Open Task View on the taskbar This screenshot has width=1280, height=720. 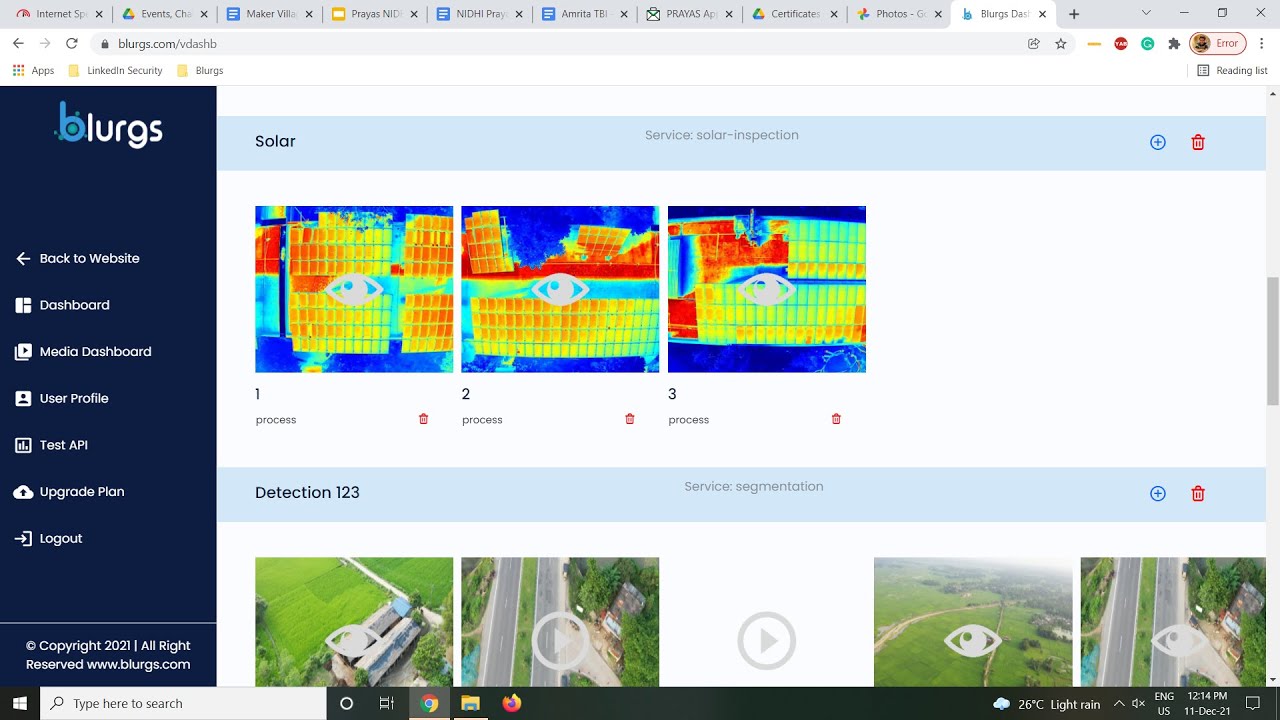387,703
